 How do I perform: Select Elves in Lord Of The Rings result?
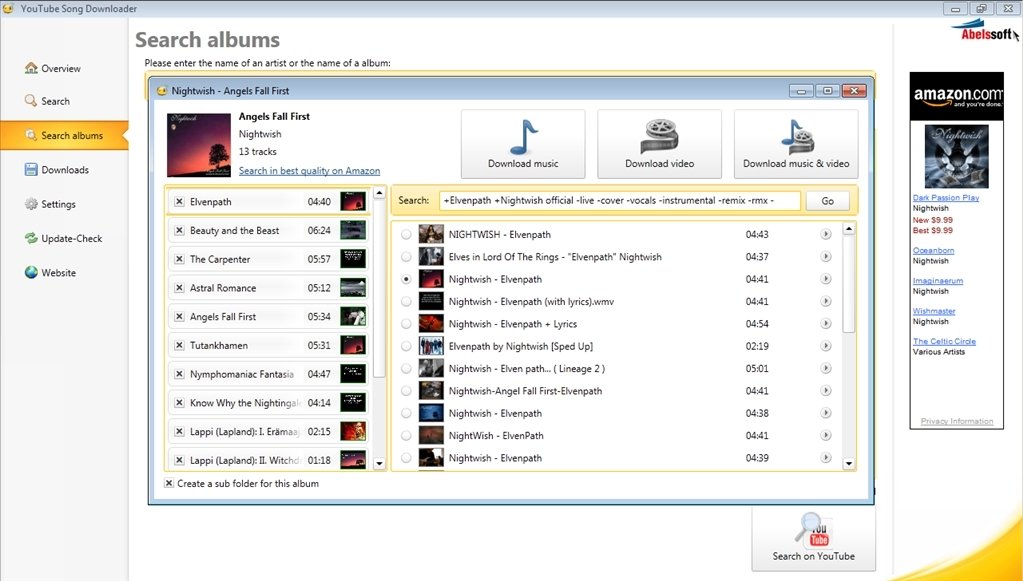click(406, 256)
